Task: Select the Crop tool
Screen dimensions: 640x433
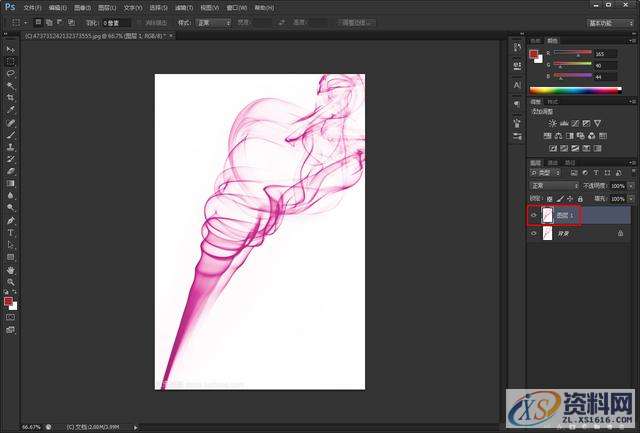Action: [11, 98]
